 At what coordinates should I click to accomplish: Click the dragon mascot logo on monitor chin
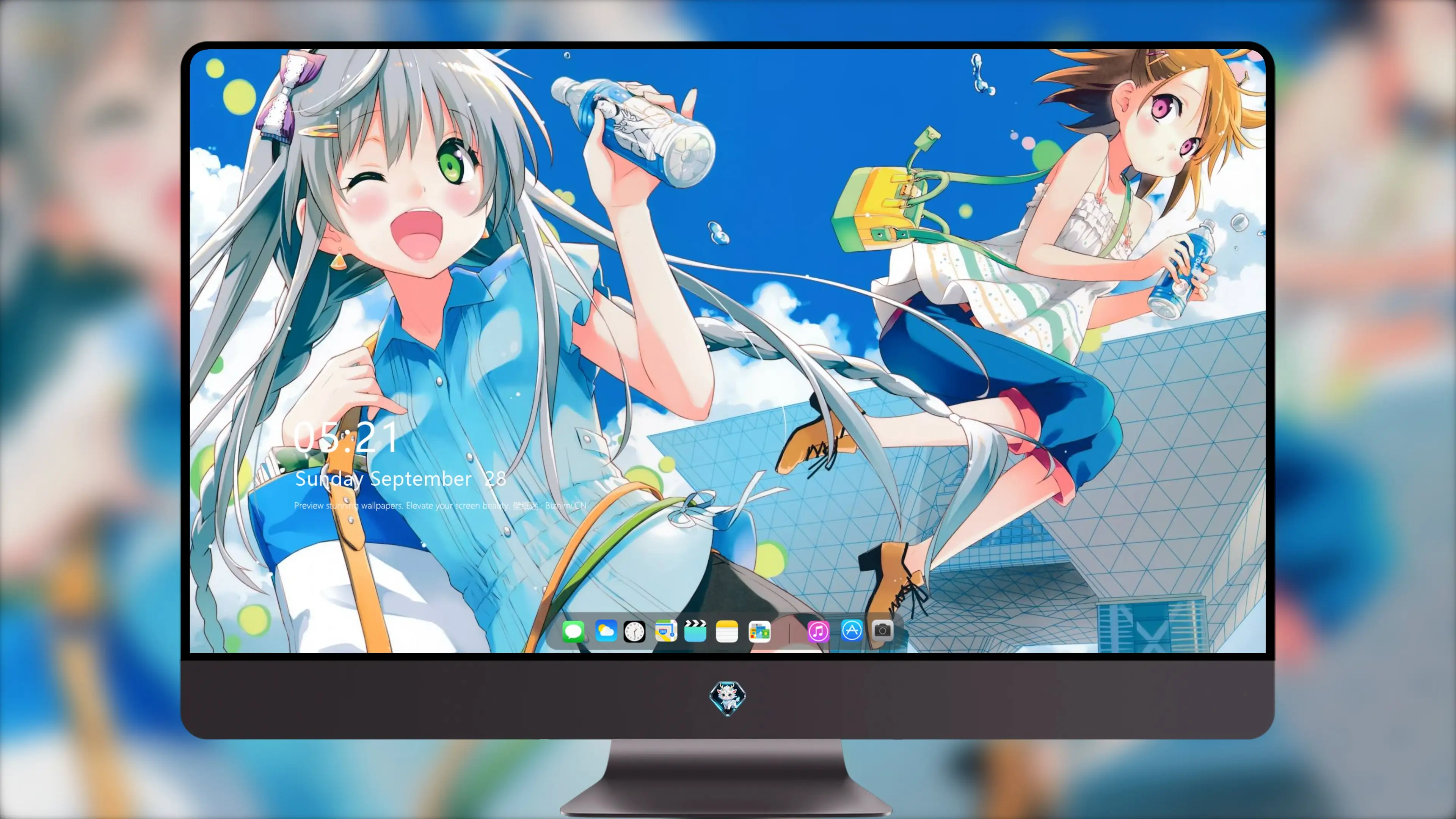(x=728, y=698)
